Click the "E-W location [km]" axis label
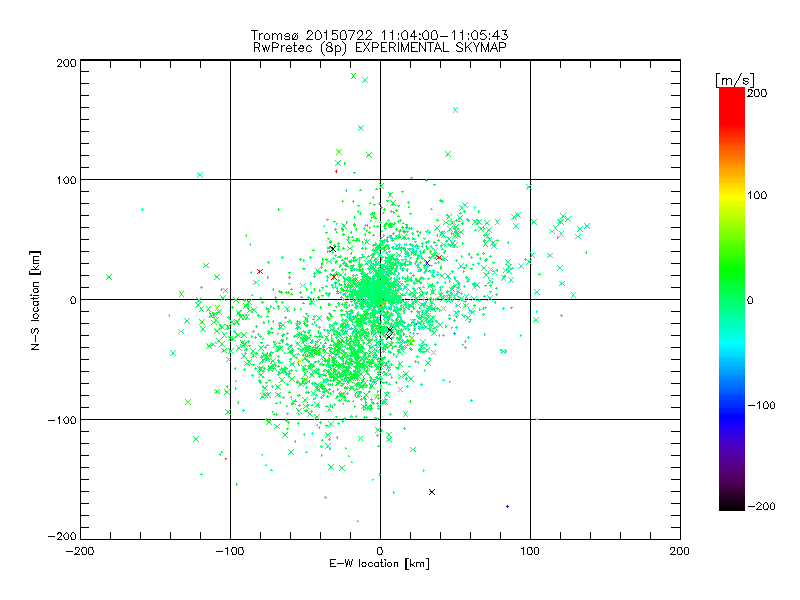This screenshot has height=600, width=800. 379,564
